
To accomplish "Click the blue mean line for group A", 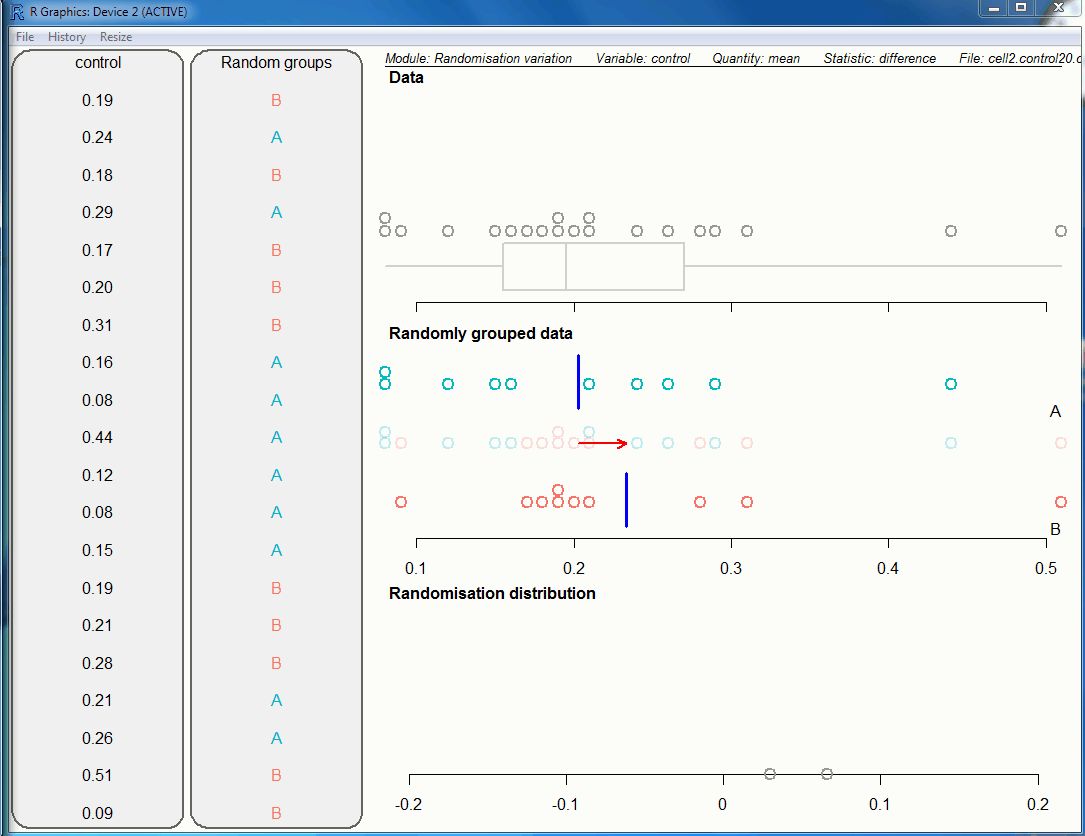I will [x=578, y=381].
